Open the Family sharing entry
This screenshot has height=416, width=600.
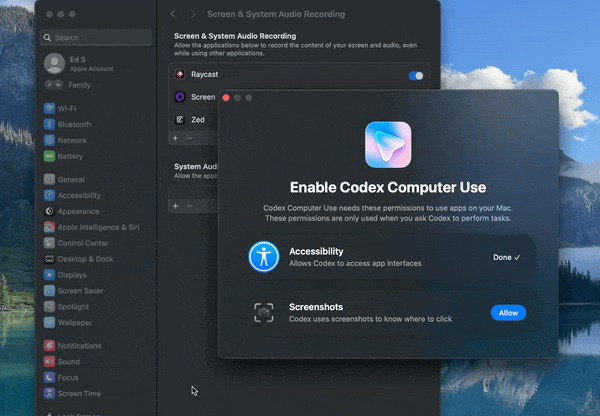coord(80,86)
